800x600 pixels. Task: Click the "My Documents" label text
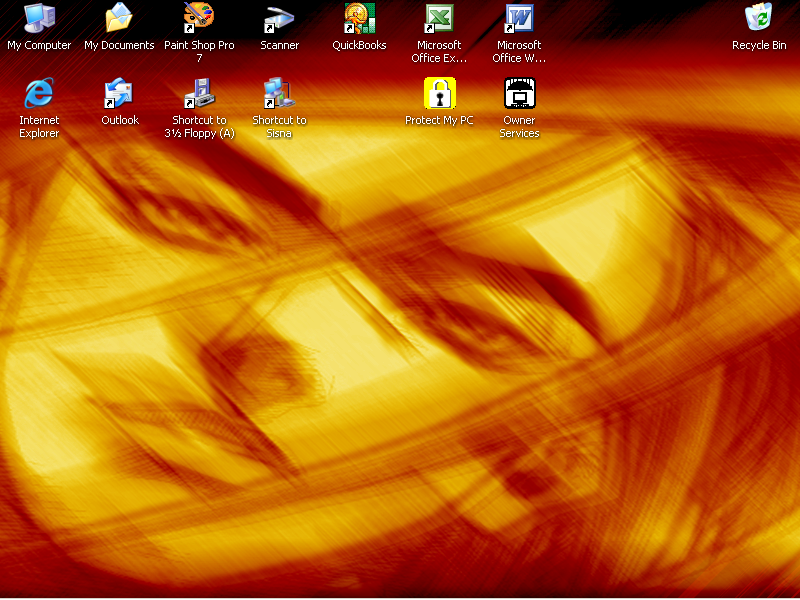pos(119,45)
